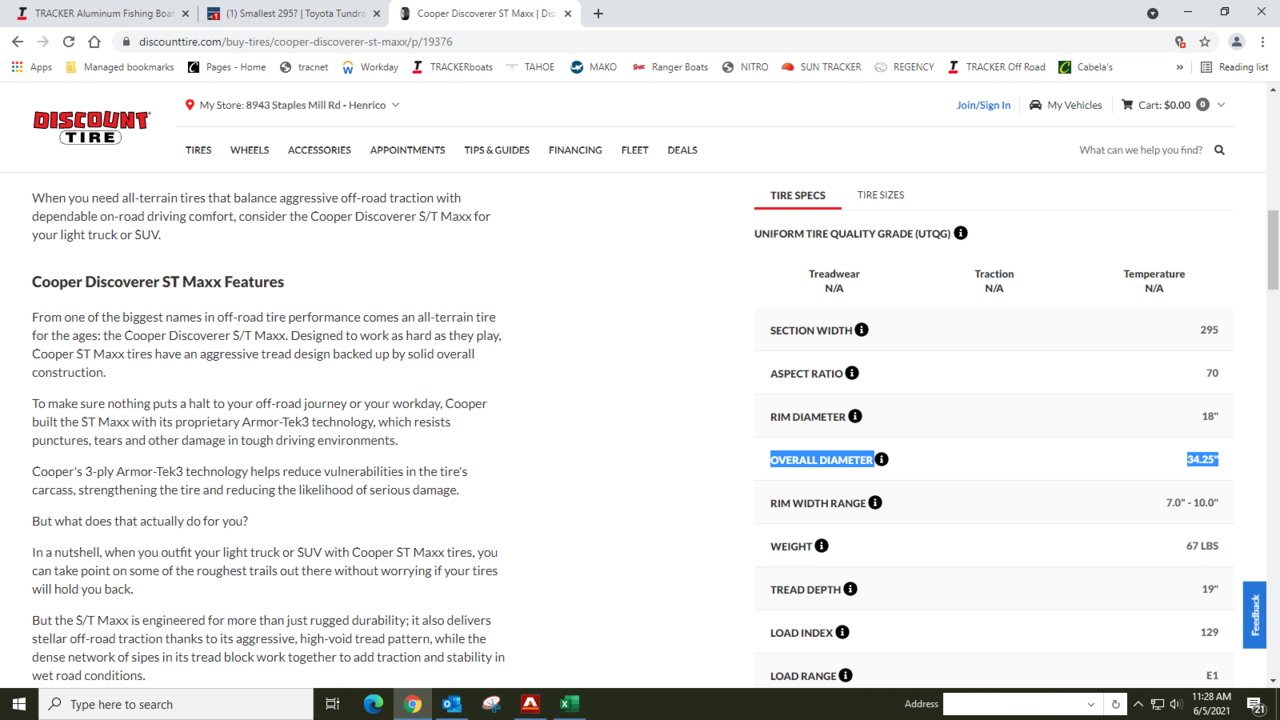This screenshot has height=720, width=1280.
Task: Open Outlook from taskbar
Action: [451, 704]
